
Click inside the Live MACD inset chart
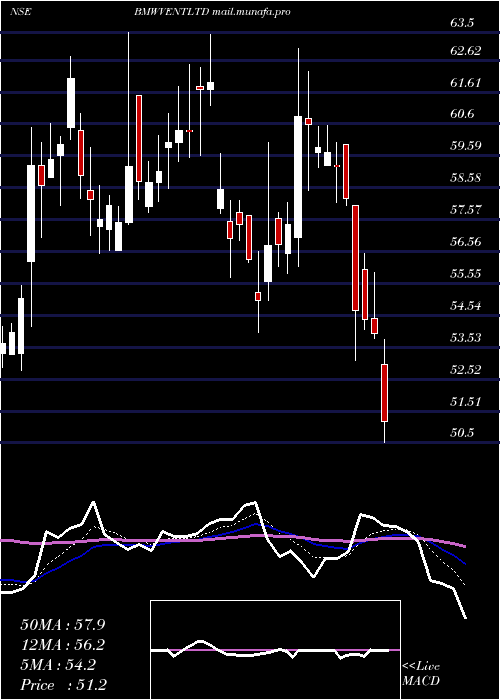pos(275,650)
